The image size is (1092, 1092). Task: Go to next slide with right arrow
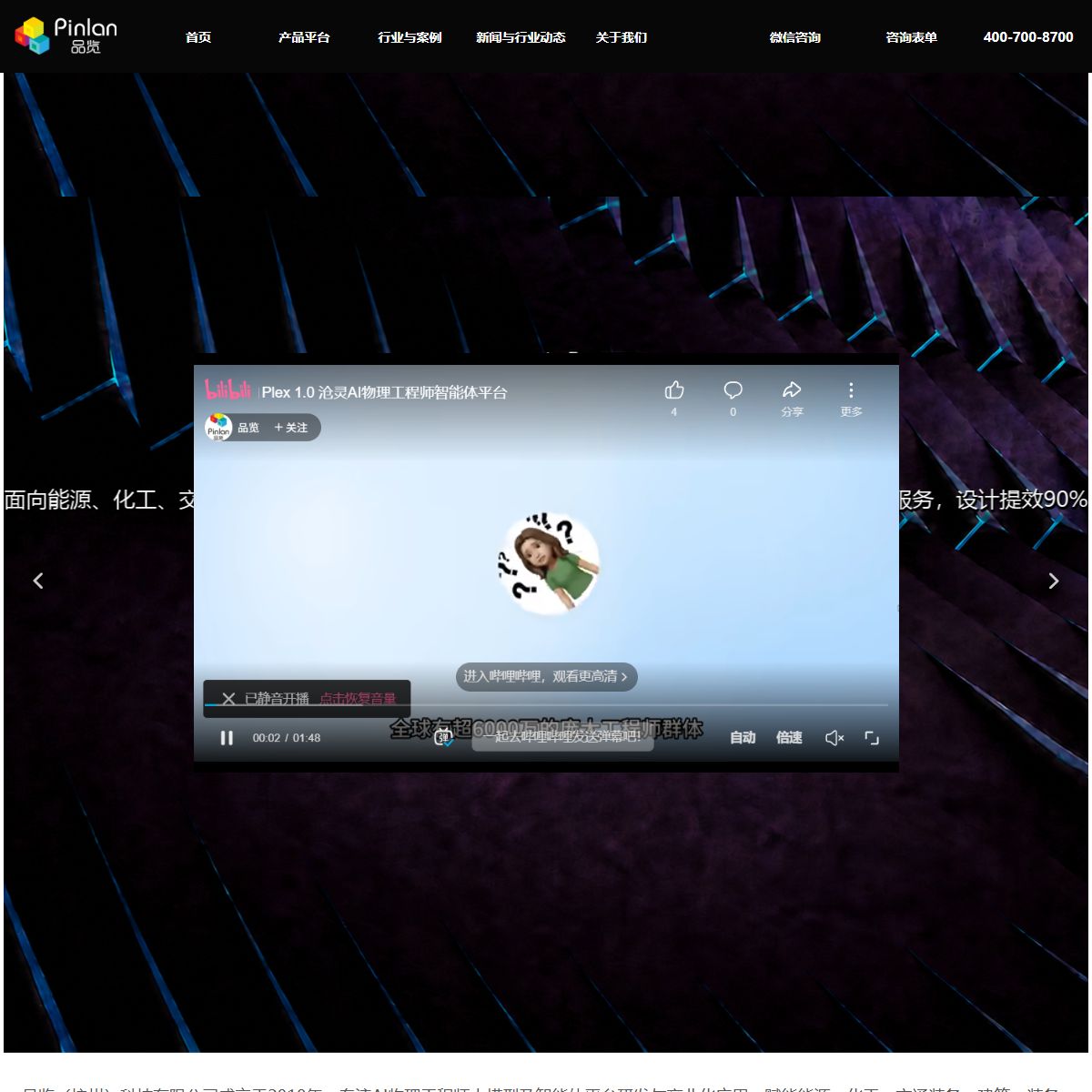tap(1054, 581)
